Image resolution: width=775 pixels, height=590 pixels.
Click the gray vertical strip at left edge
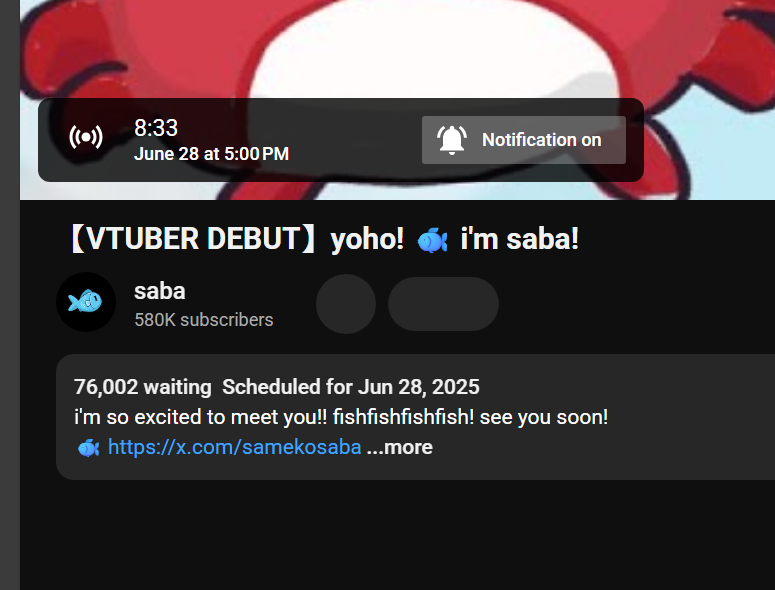(9, 300)
